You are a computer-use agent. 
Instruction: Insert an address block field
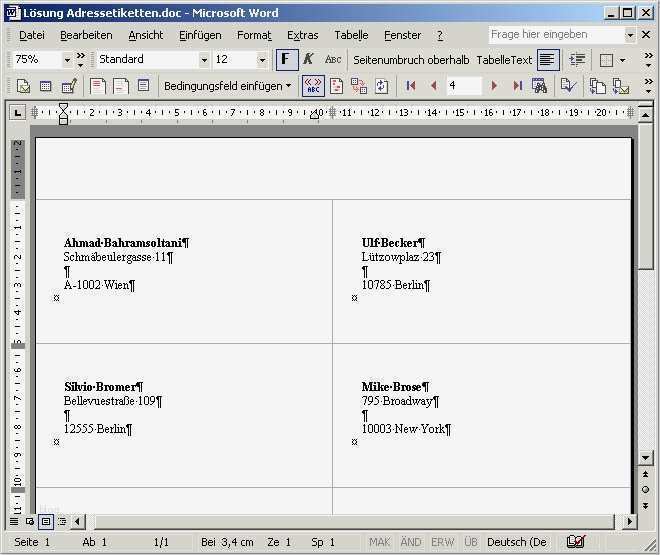[x=98, y=86]
